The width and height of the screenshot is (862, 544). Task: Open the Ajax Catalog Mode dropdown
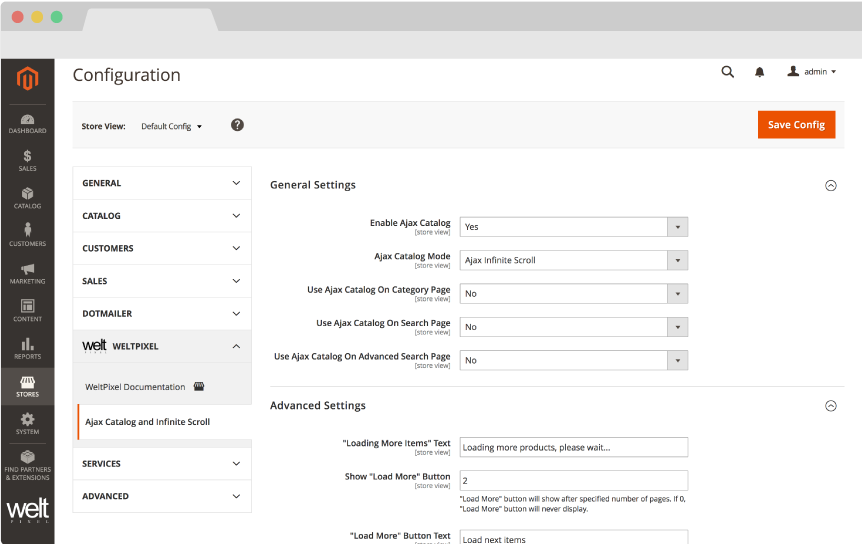573,260
